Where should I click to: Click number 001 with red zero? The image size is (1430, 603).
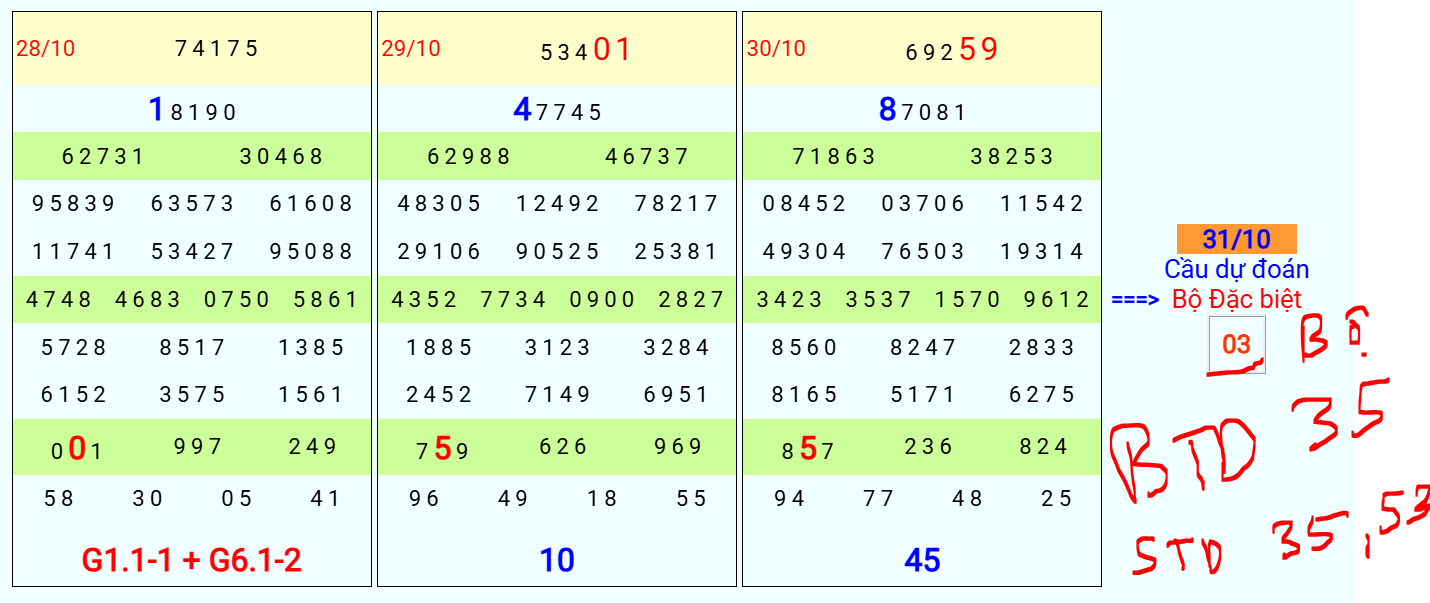tap(77, 449)
